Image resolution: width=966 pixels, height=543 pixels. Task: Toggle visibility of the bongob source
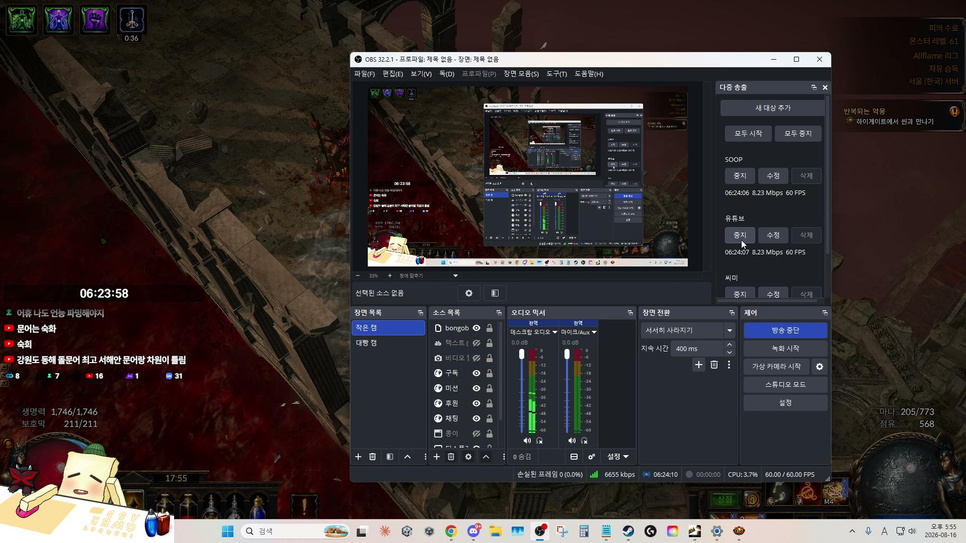(476, 328)
